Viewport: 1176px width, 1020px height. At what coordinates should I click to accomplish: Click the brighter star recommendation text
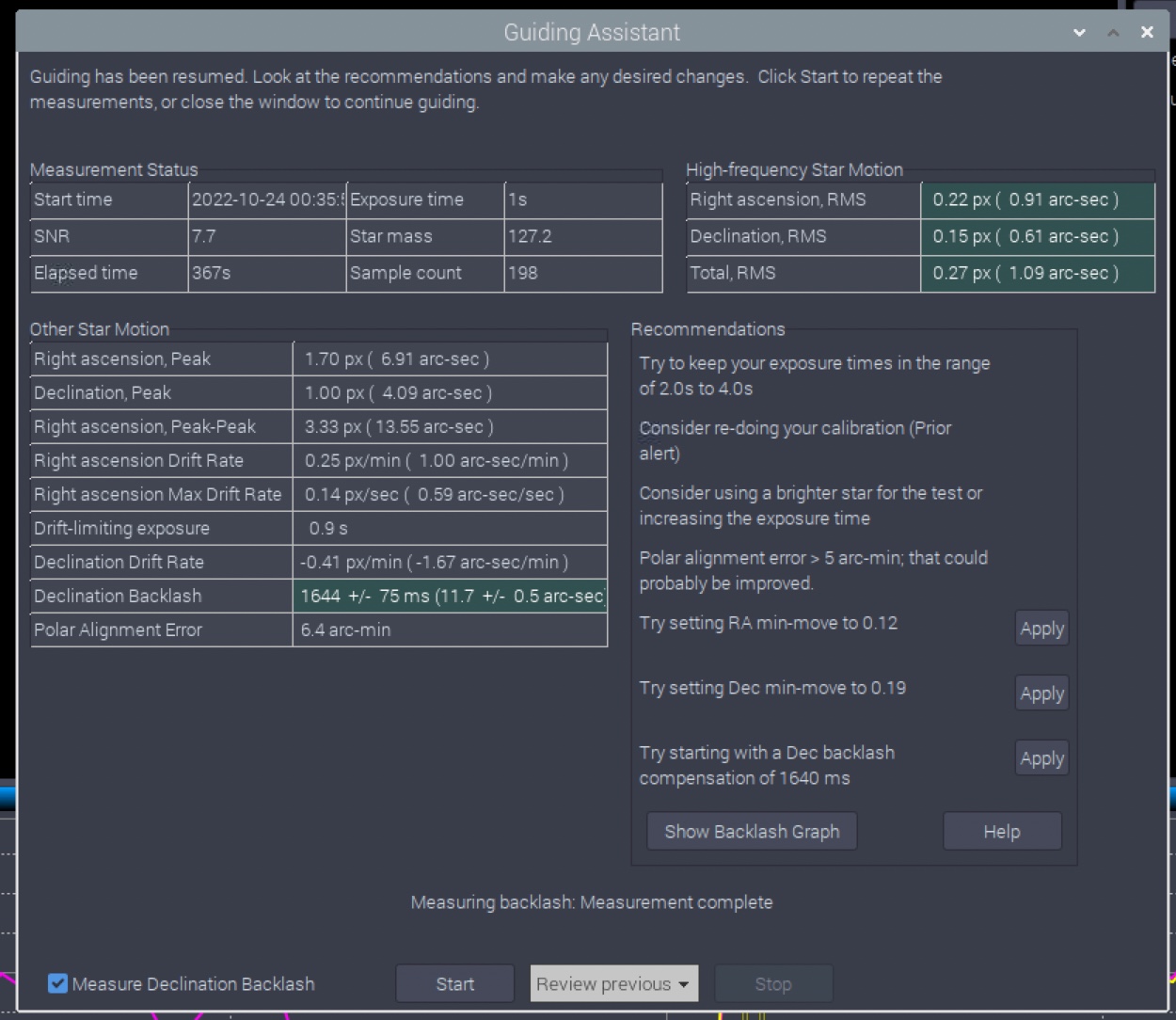[x=811, y=505]
